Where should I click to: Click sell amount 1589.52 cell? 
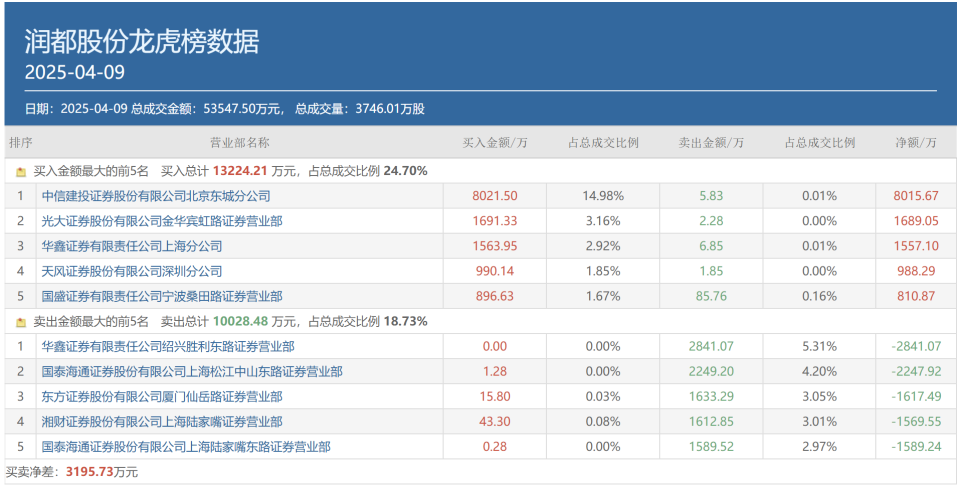pos(711,447)
